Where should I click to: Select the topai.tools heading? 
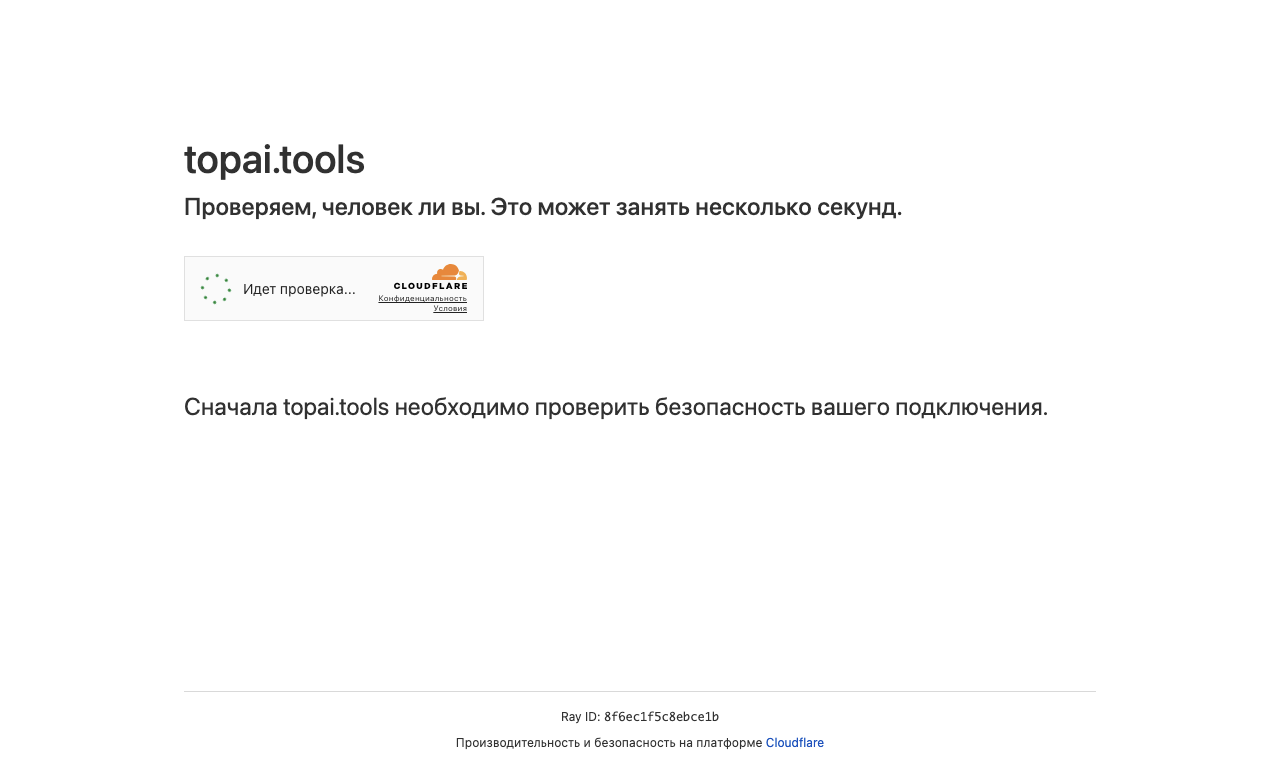click(274, 160)
